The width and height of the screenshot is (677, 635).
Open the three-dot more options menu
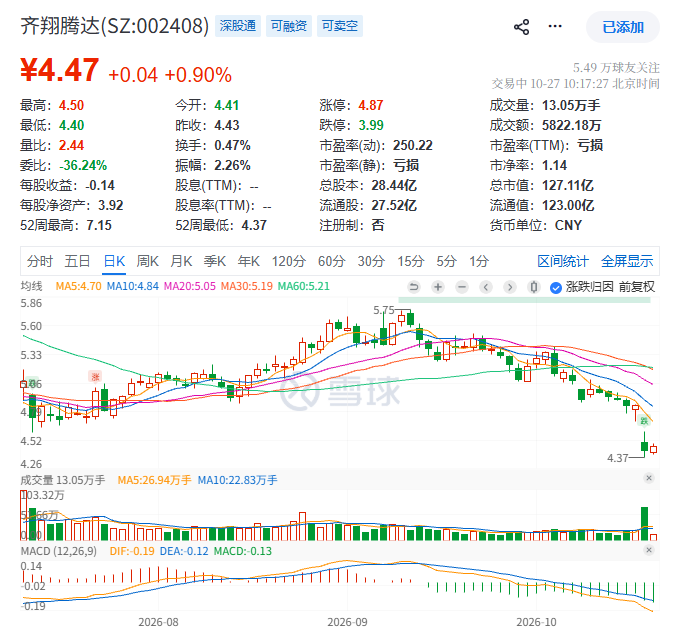point(555,26)
